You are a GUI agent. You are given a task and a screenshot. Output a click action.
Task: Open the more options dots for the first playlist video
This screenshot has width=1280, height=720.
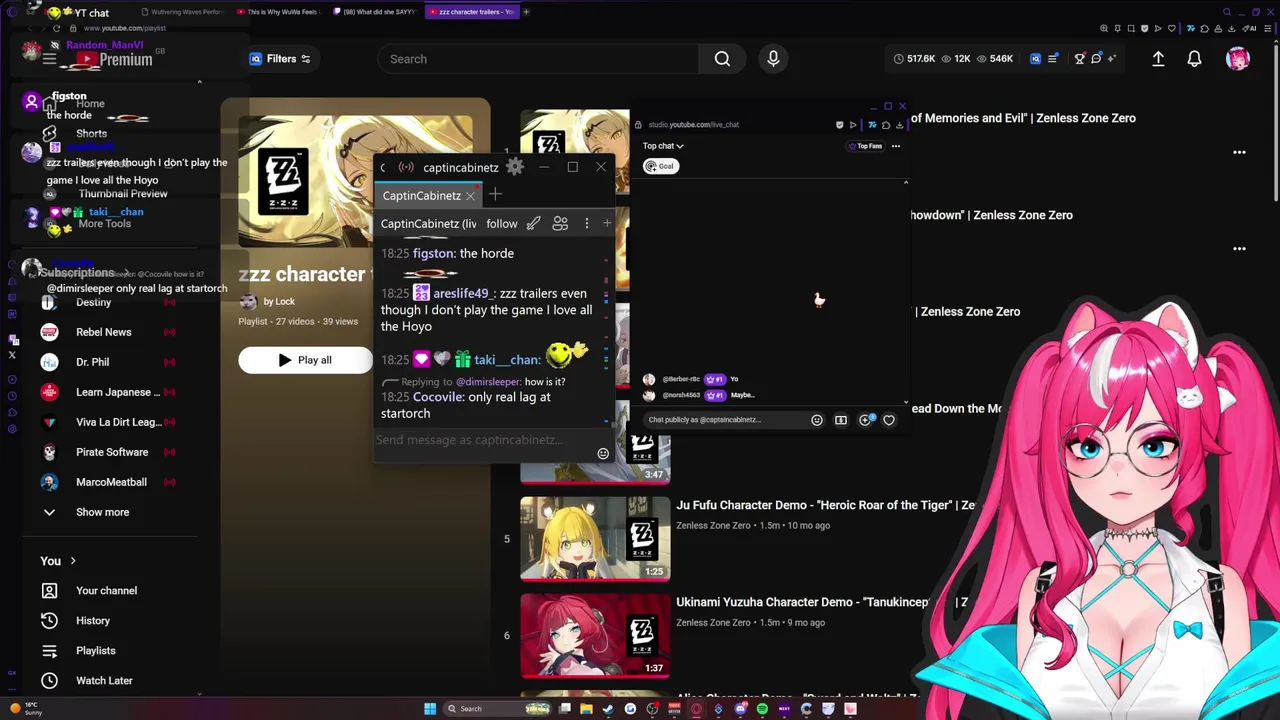click(x=1239, y=152)
